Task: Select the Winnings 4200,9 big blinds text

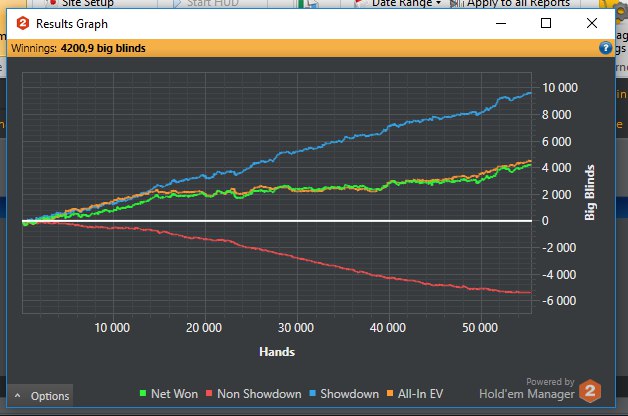Action: tap(78, 48)
